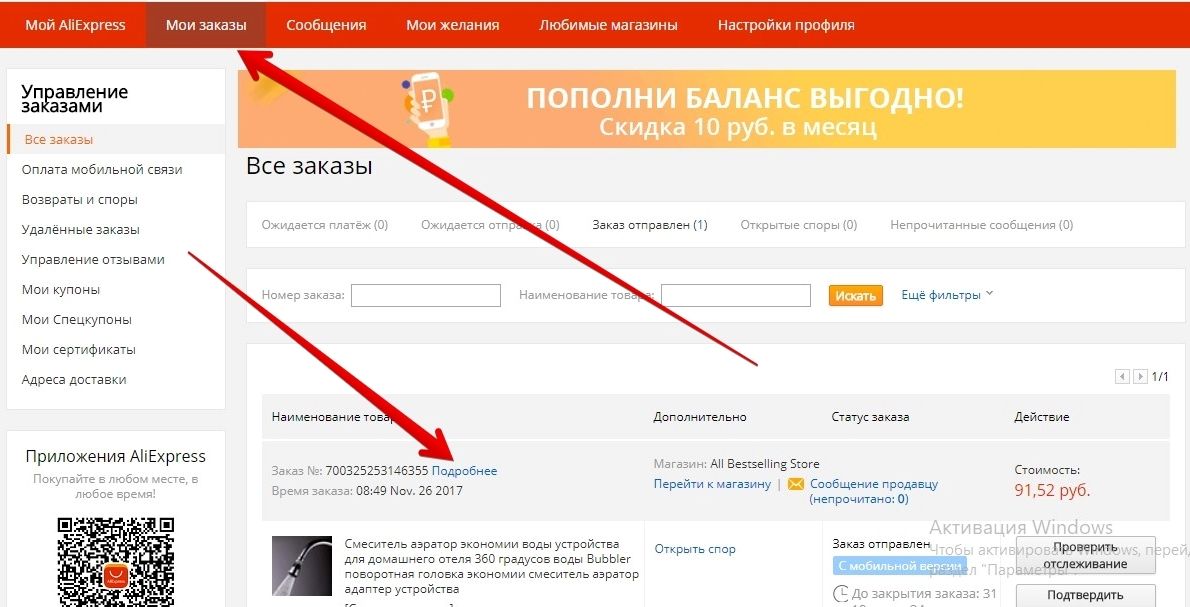
Task: Click the envelope icon beside Сообщение продавцу
Action: 795,484
